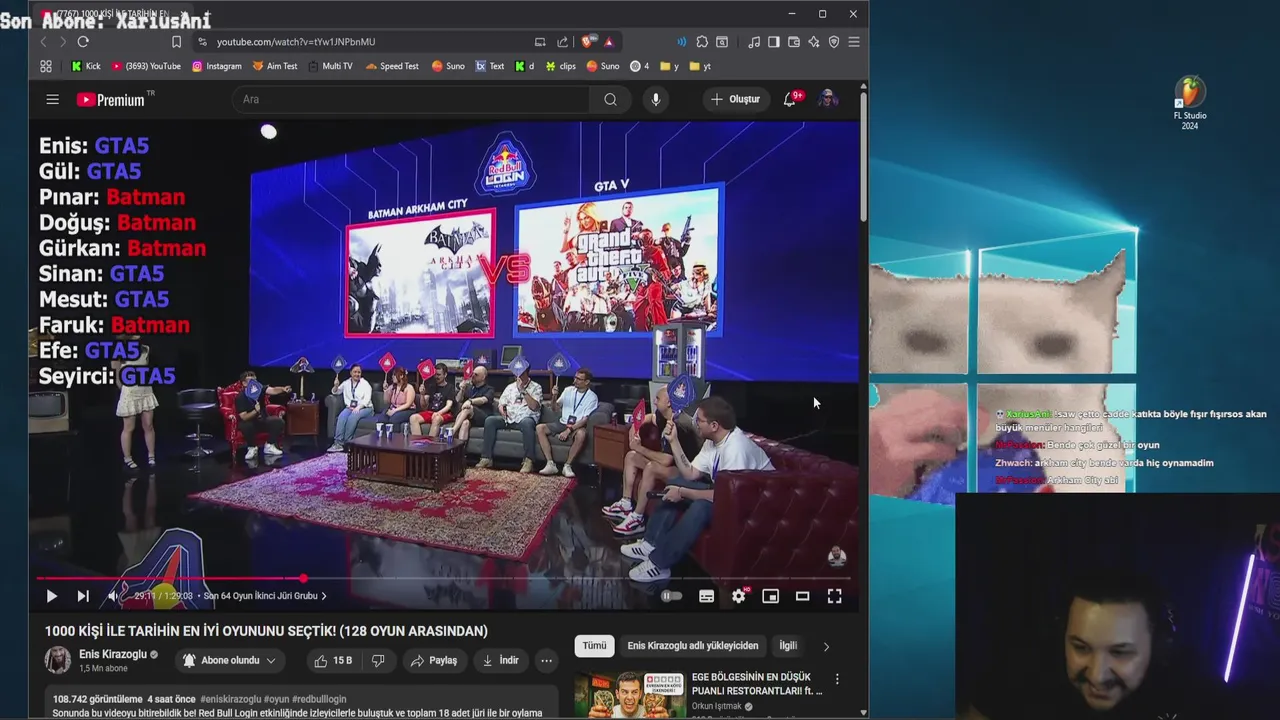Go back with the browser back arrow
This screenshot has height=720, width=1280.
click(x=43, y=42)
